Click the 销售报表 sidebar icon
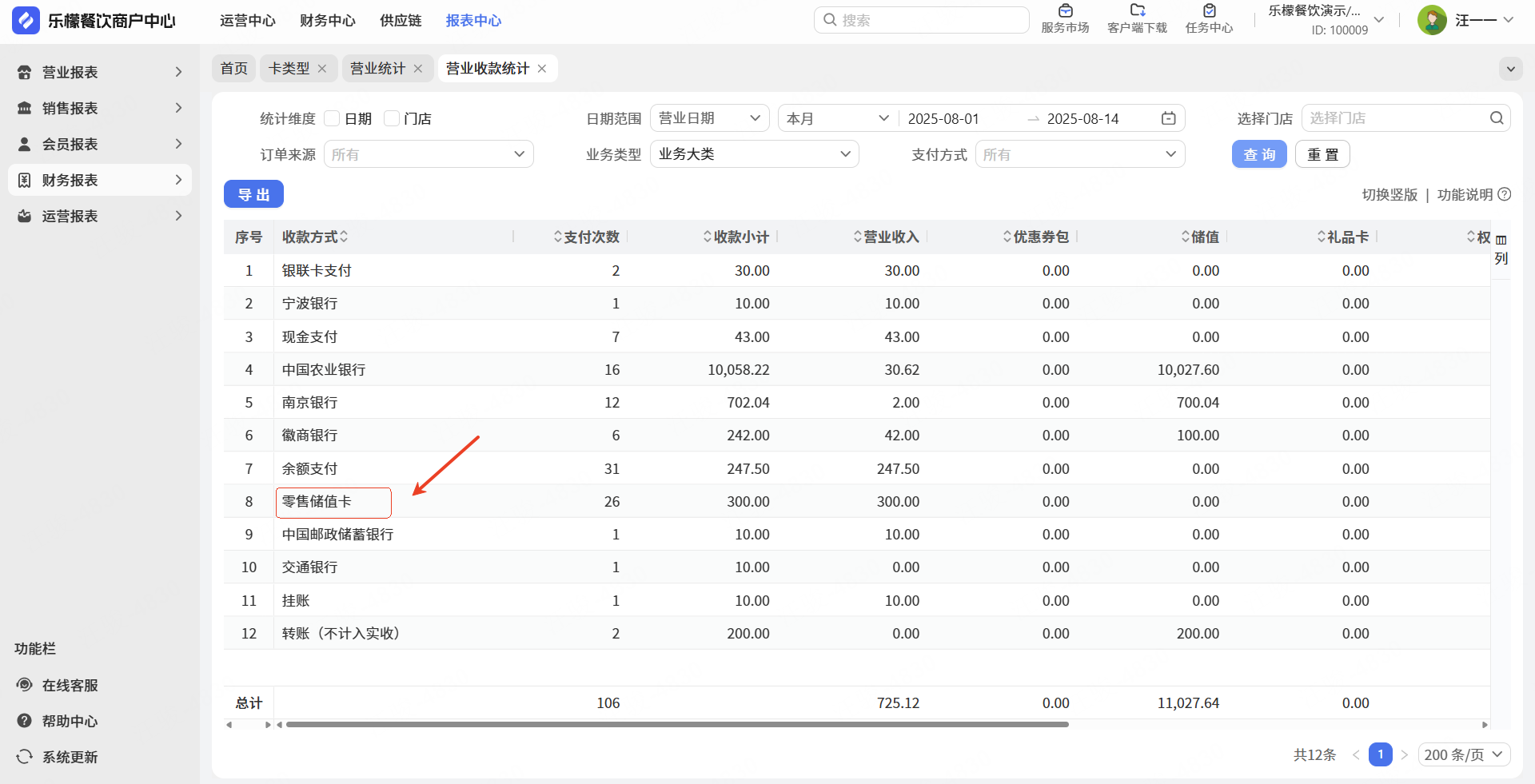Screen dimensions: 1535x784 click(x=25, y=108)
